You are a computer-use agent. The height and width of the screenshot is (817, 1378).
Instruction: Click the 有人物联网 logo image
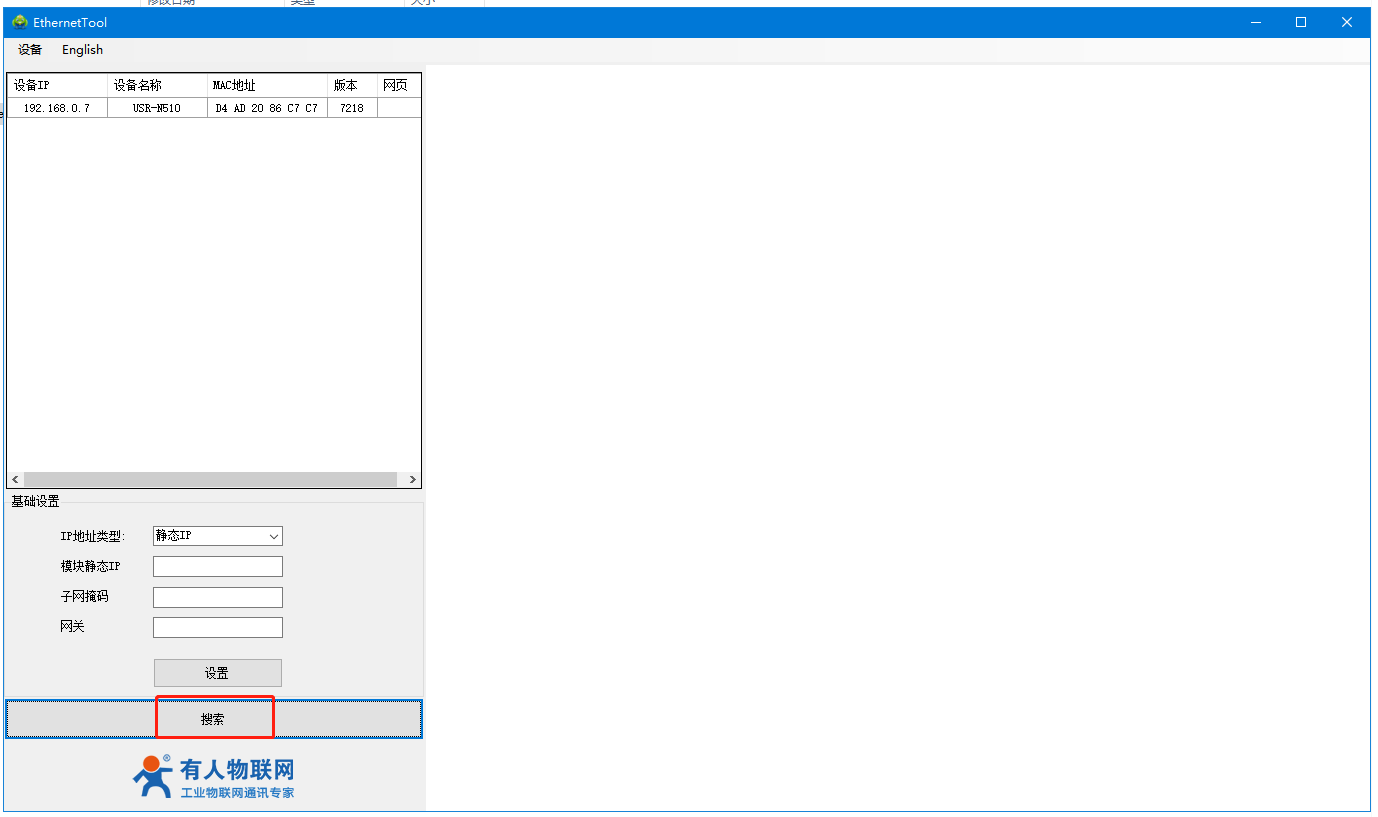pos(214,777)
